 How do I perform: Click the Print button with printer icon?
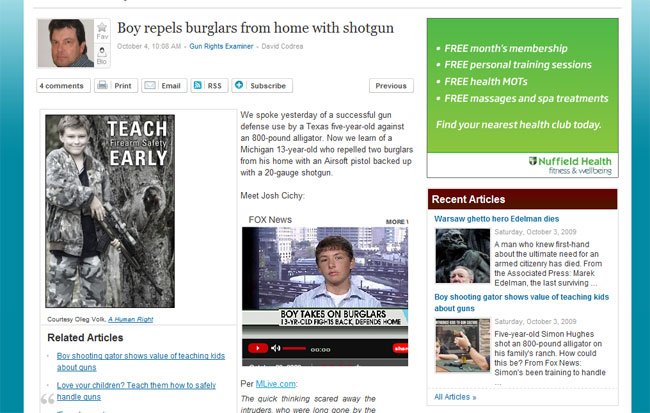116,86
